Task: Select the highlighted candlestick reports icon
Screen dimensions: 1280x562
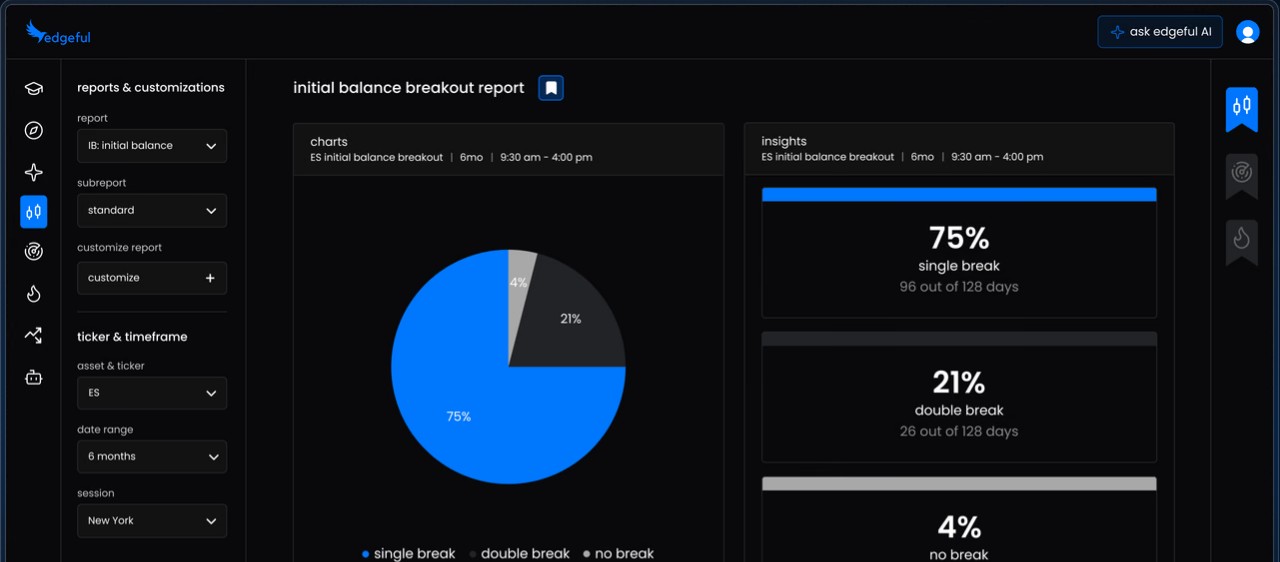Action: pos(33,212)
